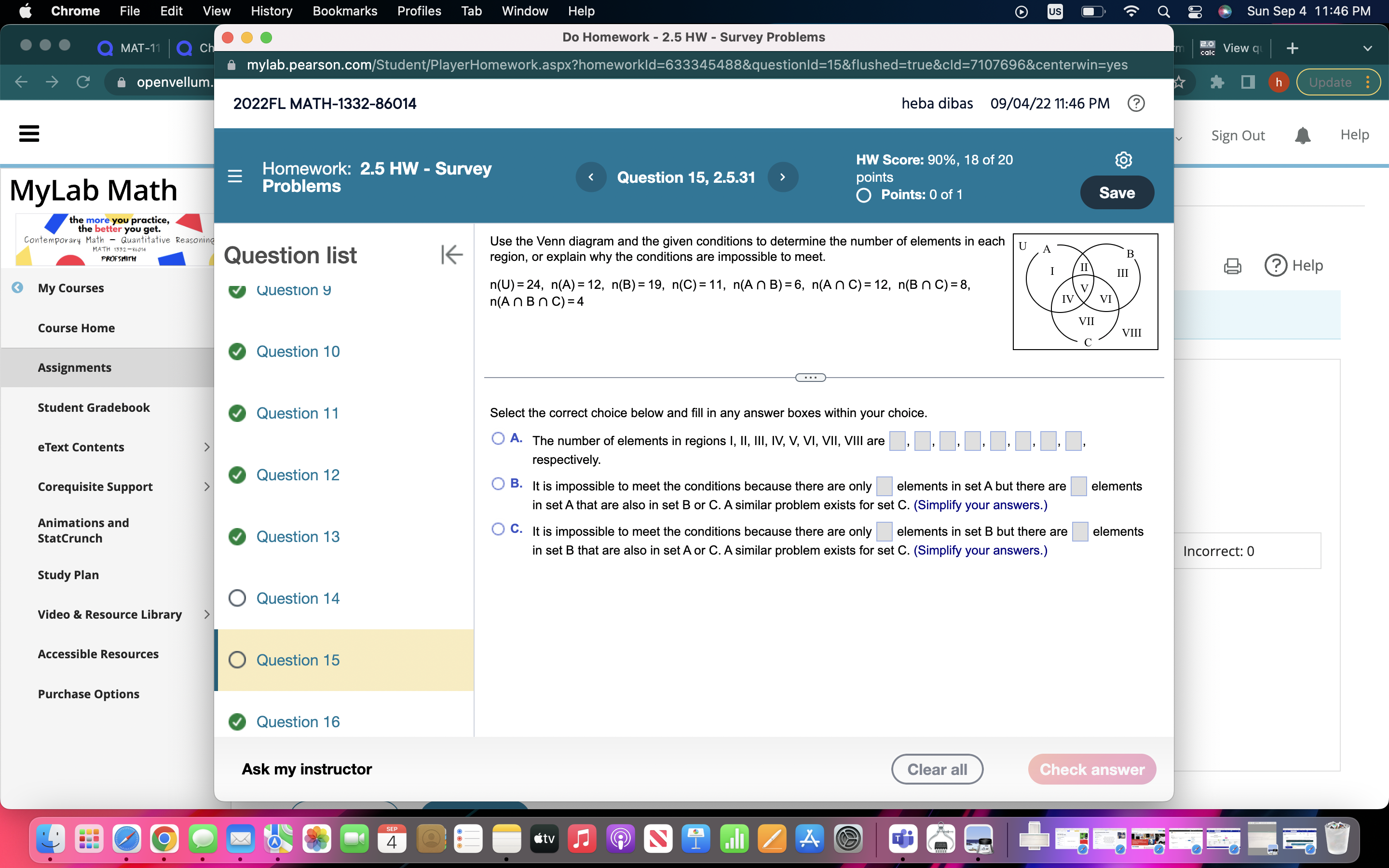
Task: Go to the next question with the right arrow
Action: pos(783,177)
